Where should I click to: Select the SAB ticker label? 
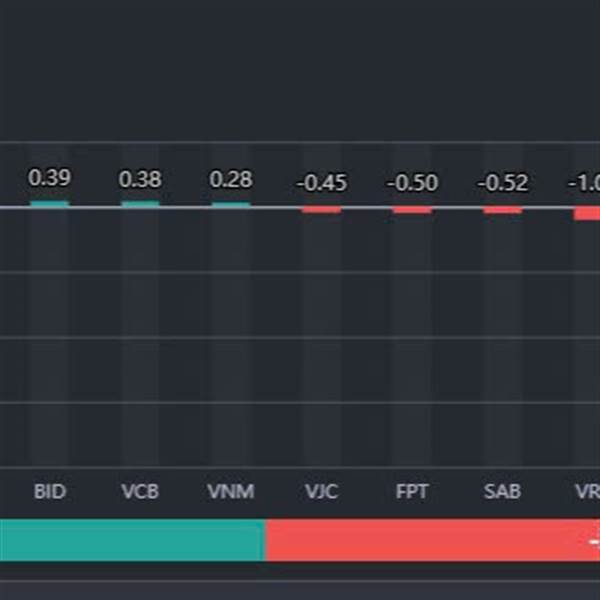(x=503, y=492)
